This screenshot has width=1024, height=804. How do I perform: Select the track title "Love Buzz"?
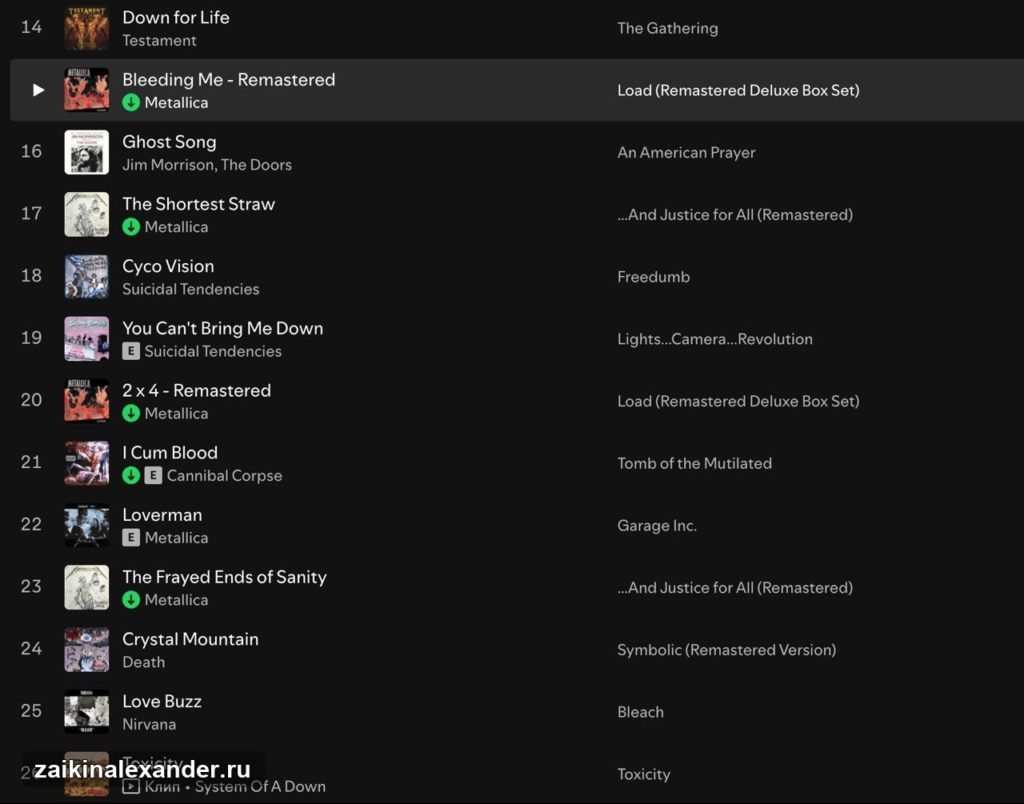[162, 701]
